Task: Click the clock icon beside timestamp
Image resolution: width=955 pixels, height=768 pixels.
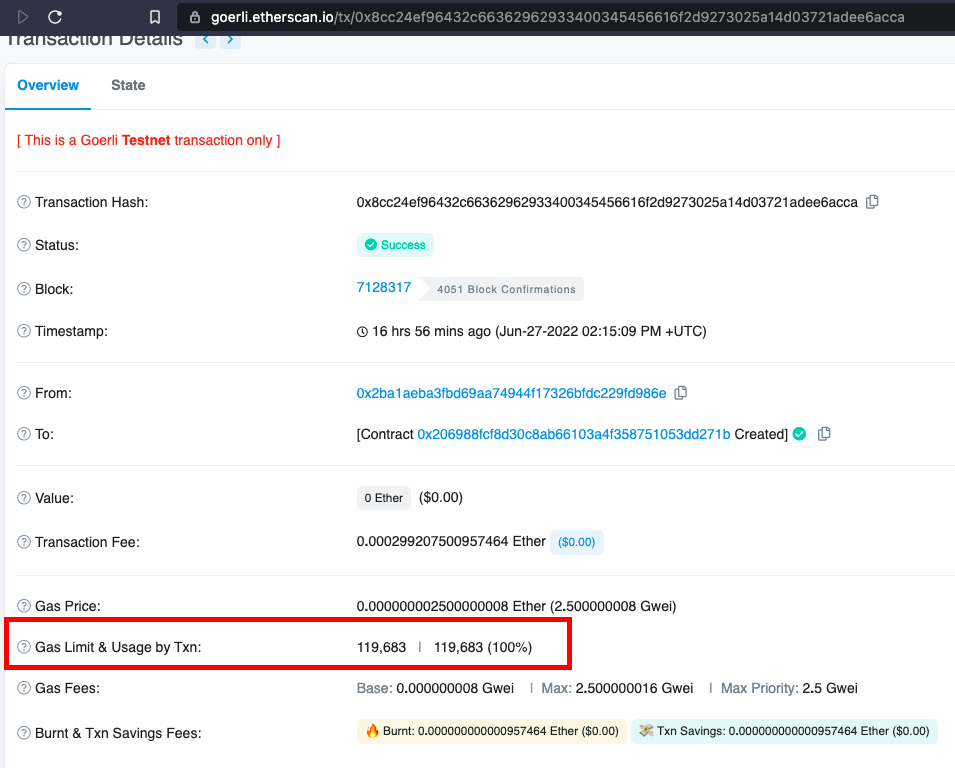Action: 362,331
